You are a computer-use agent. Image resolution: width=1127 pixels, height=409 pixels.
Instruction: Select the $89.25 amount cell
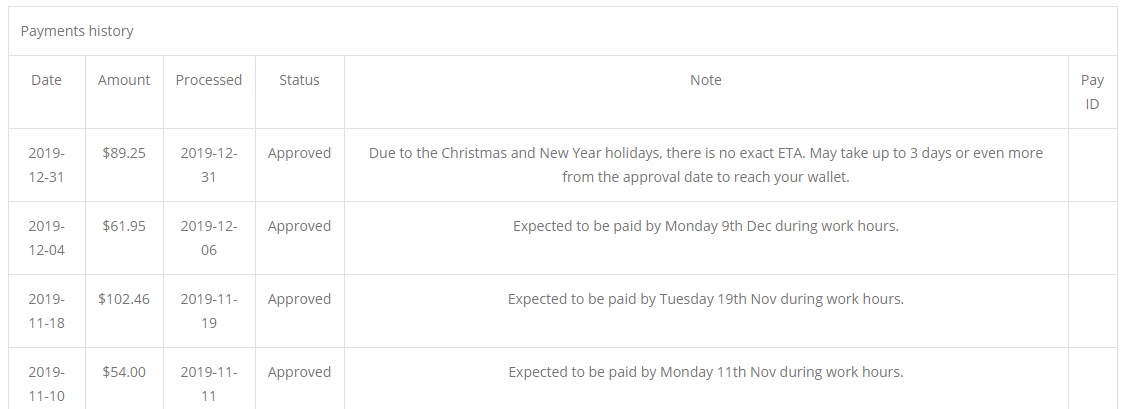coord(124,153)
